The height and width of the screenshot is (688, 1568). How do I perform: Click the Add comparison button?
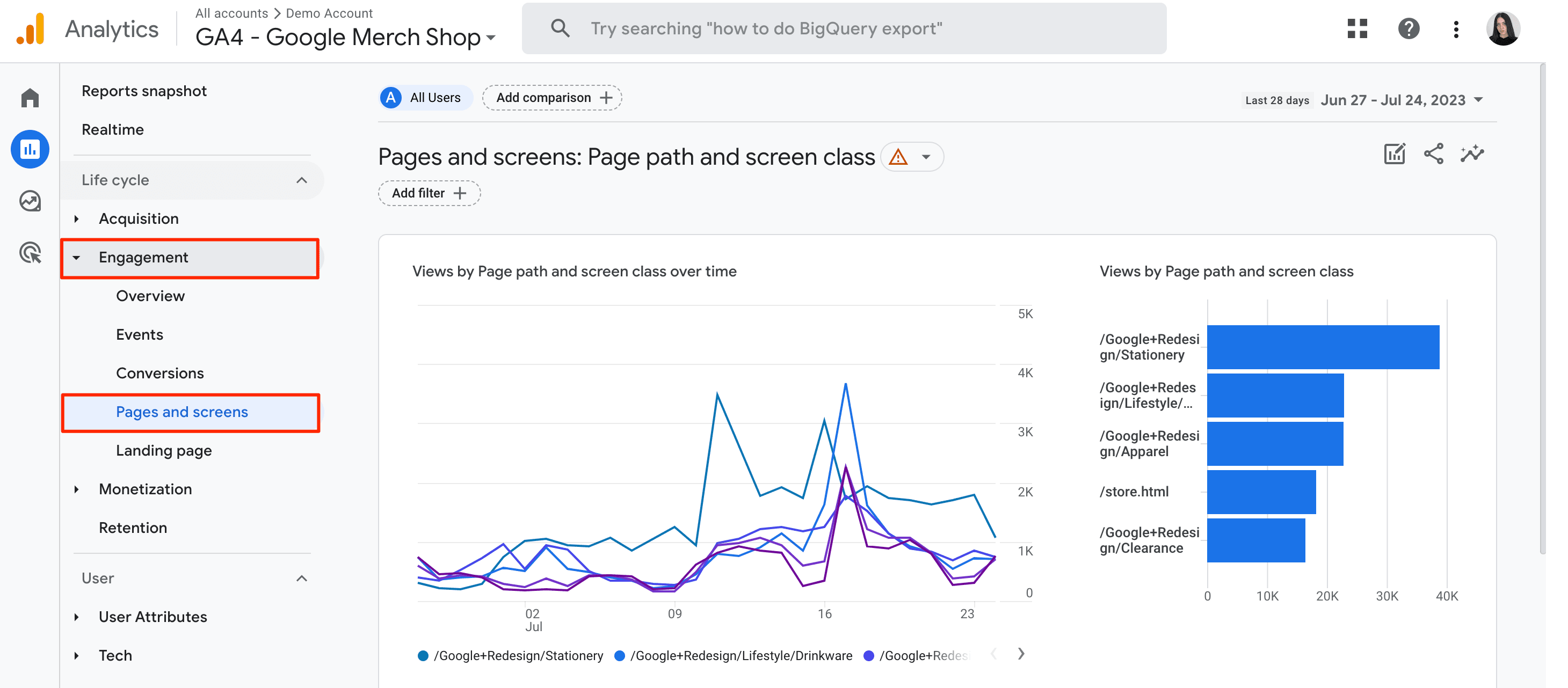point(552,98)
